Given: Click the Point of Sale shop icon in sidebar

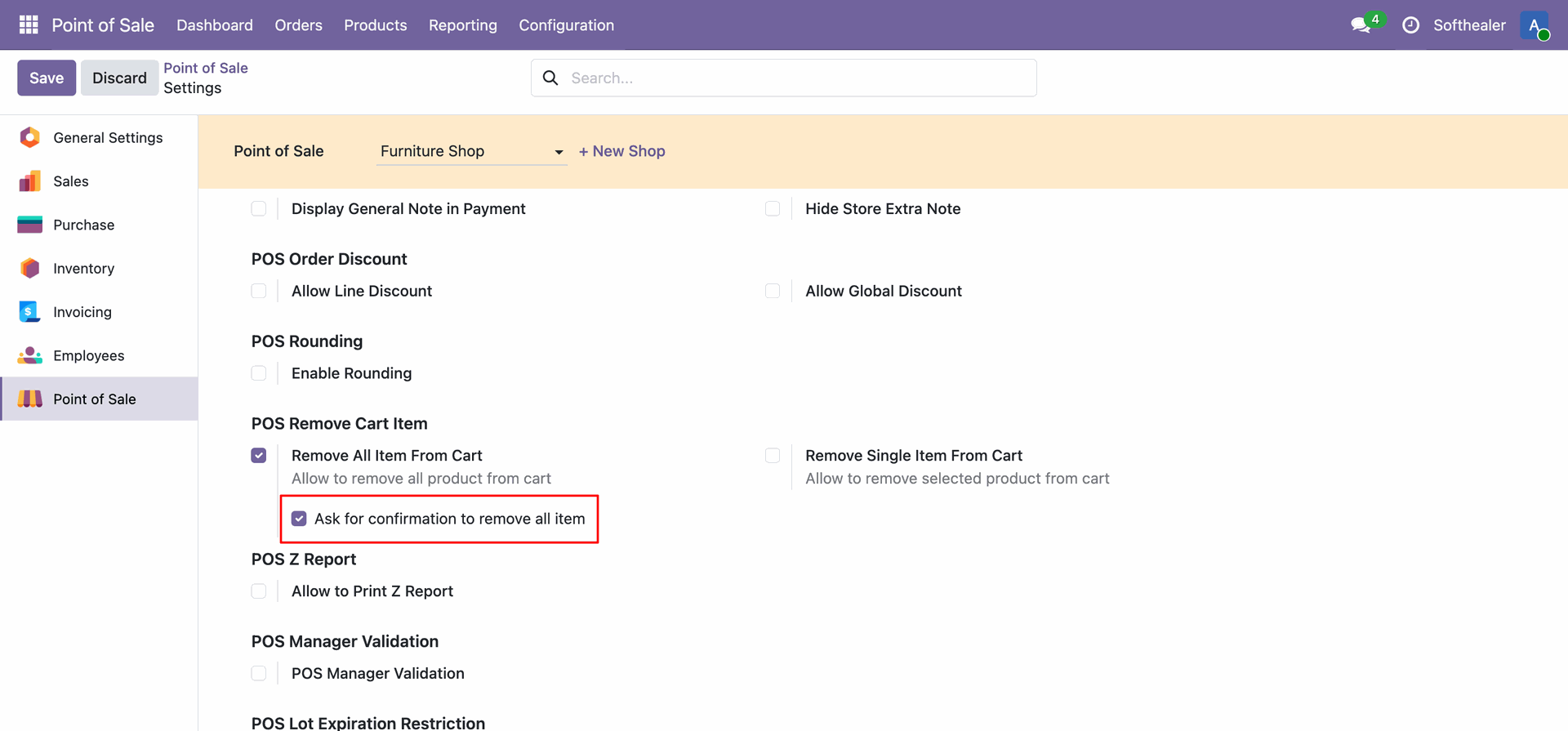Looking at the screenshot, I should coord(30,399).
